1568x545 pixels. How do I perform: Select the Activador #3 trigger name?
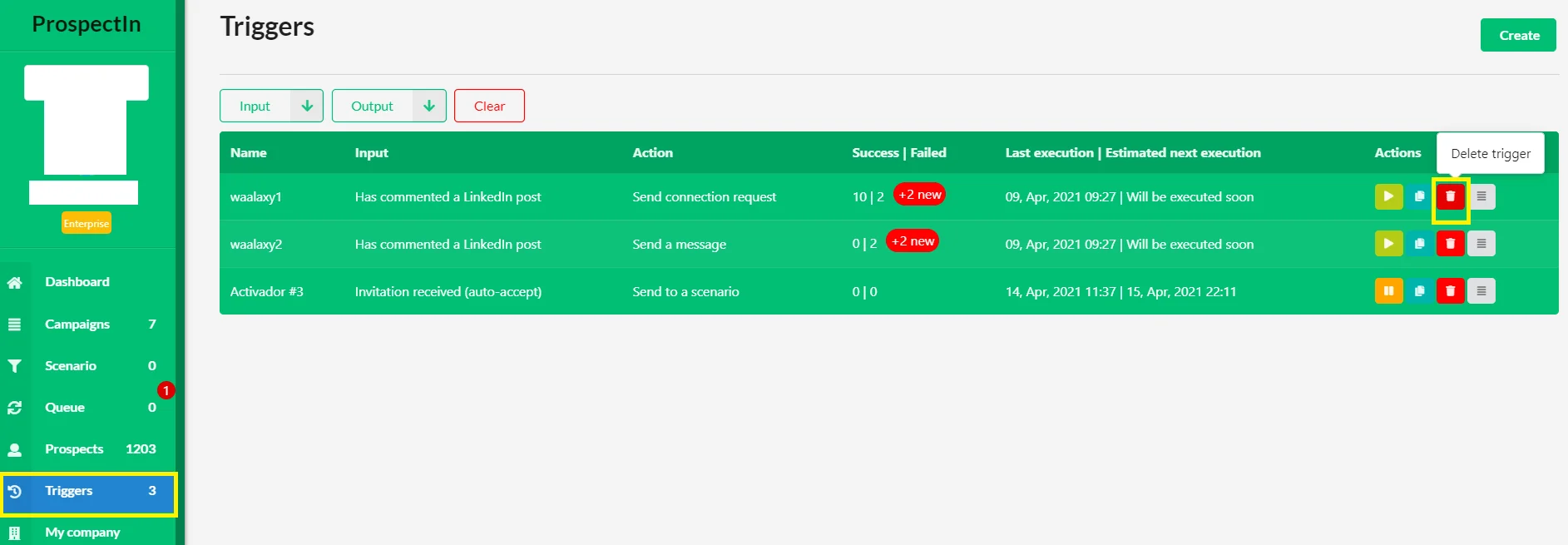coord(267,292)
